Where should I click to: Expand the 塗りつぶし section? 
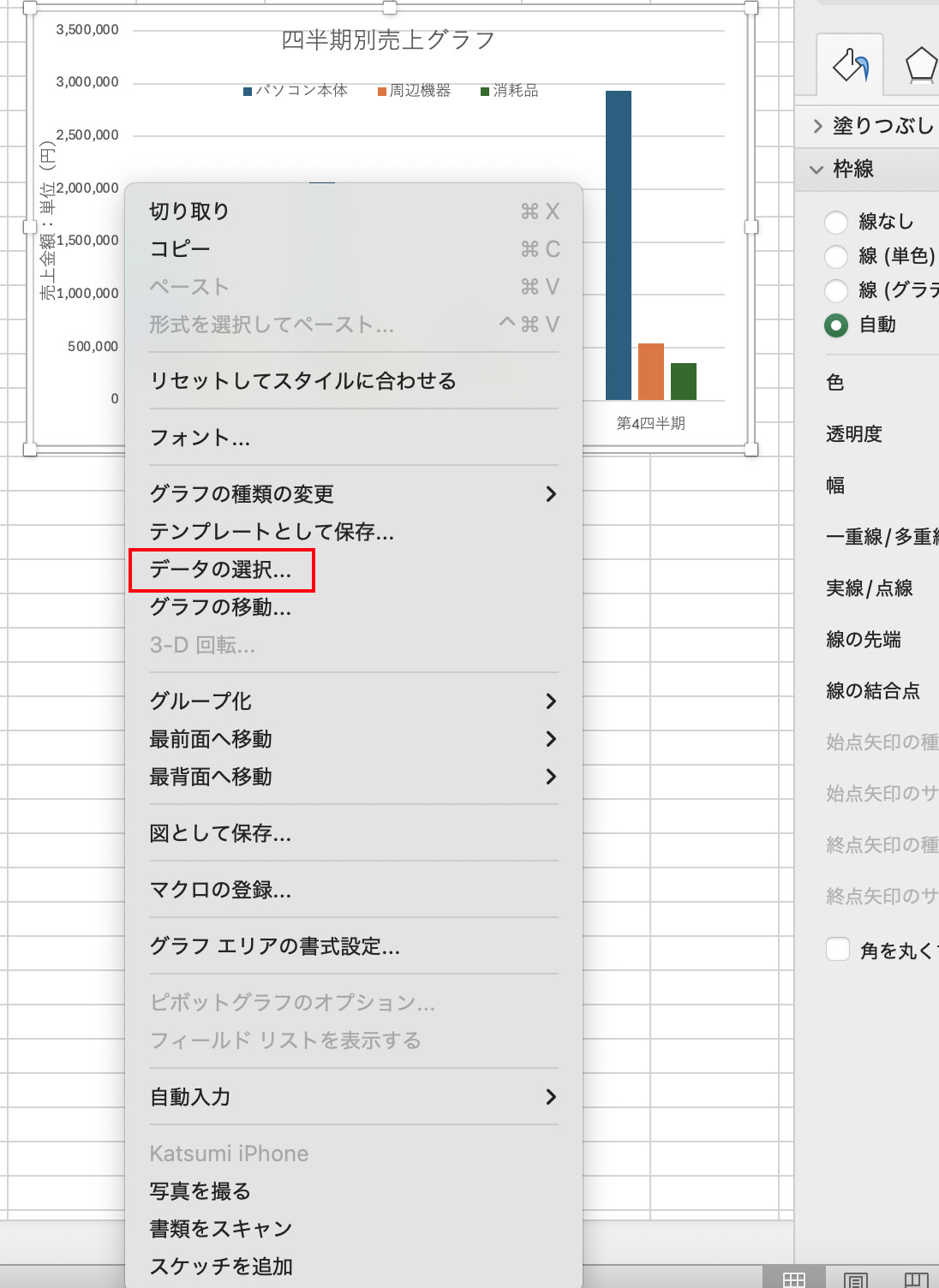coord(874,126)
